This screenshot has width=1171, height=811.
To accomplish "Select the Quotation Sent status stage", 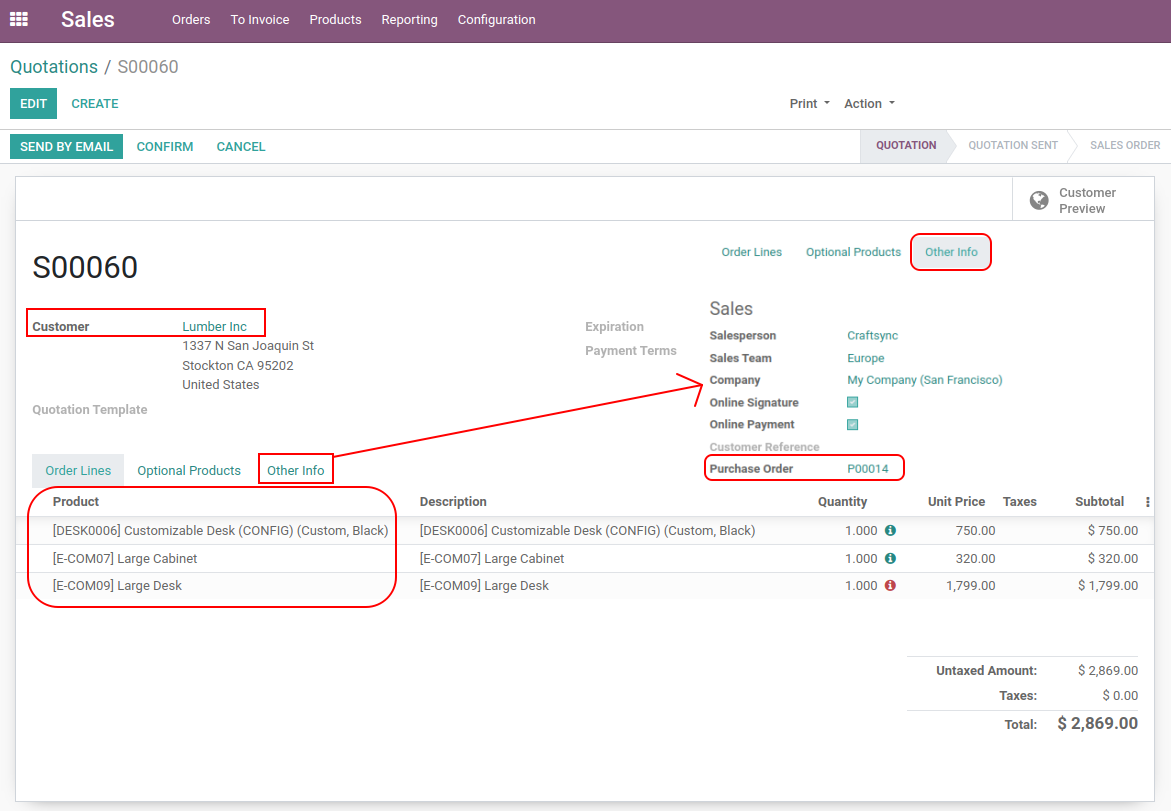I will click(1012, 146).
